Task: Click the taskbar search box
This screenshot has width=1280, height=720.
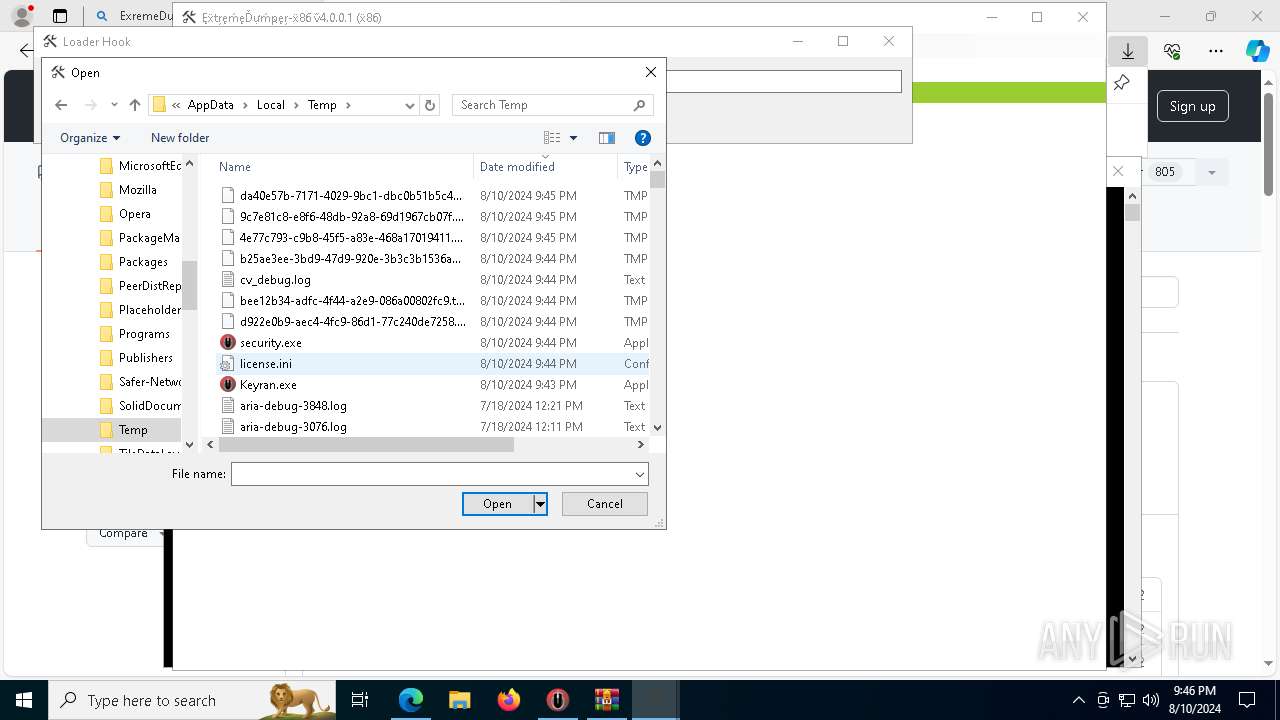Action: point(192,700)
